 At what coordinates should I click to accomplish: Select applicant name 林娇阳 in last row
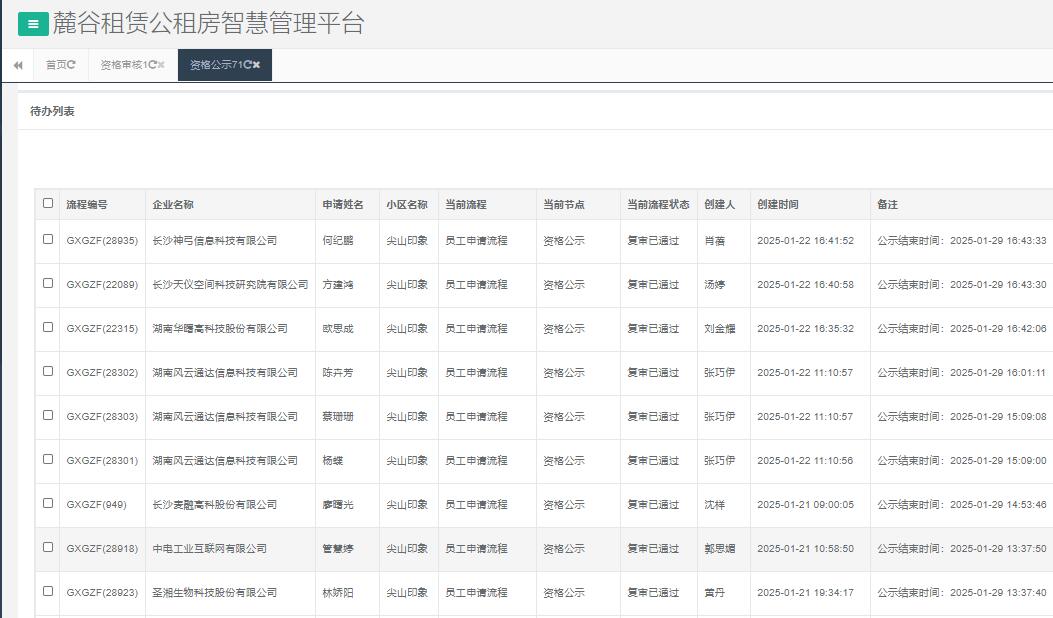(x=337, y=592)
